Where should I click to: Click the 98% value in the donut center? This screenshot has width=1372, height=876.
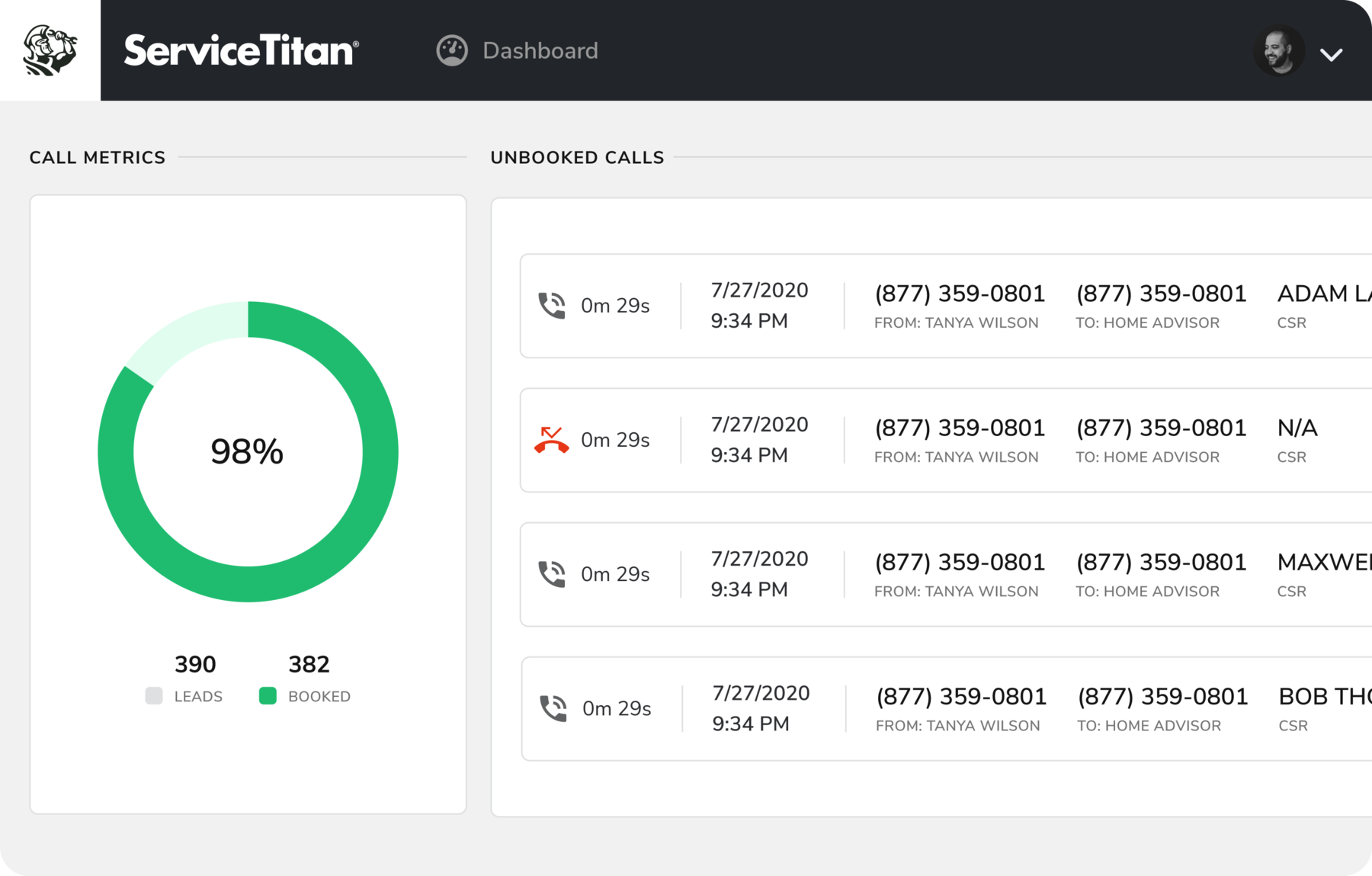pos(247,451)
